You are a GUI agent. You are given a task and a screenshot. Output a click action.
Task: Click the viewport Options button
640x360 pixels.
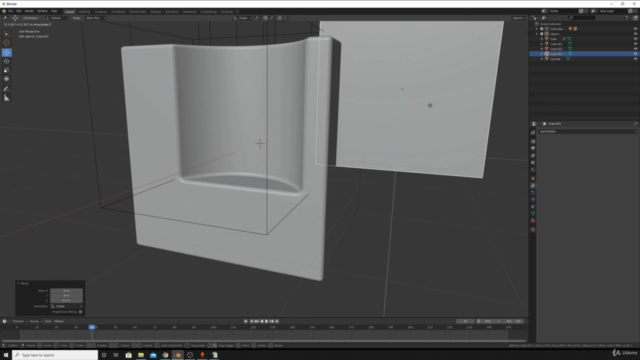point(519,18)
